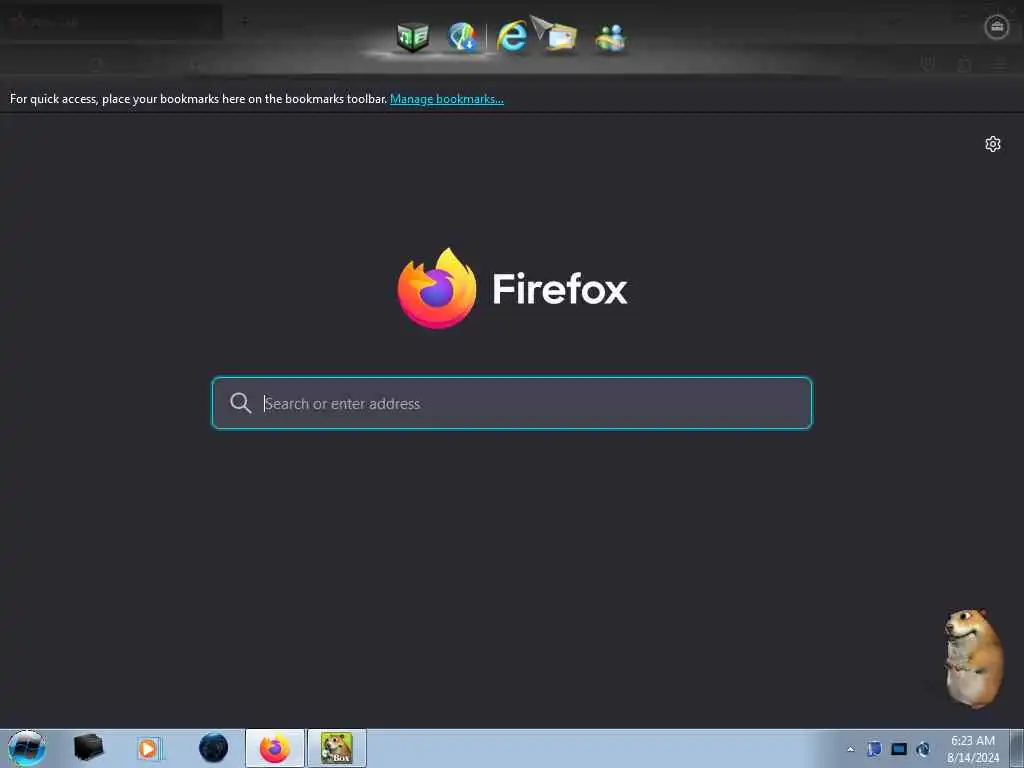Click the Show desktop strip

tap(1016, 748)
